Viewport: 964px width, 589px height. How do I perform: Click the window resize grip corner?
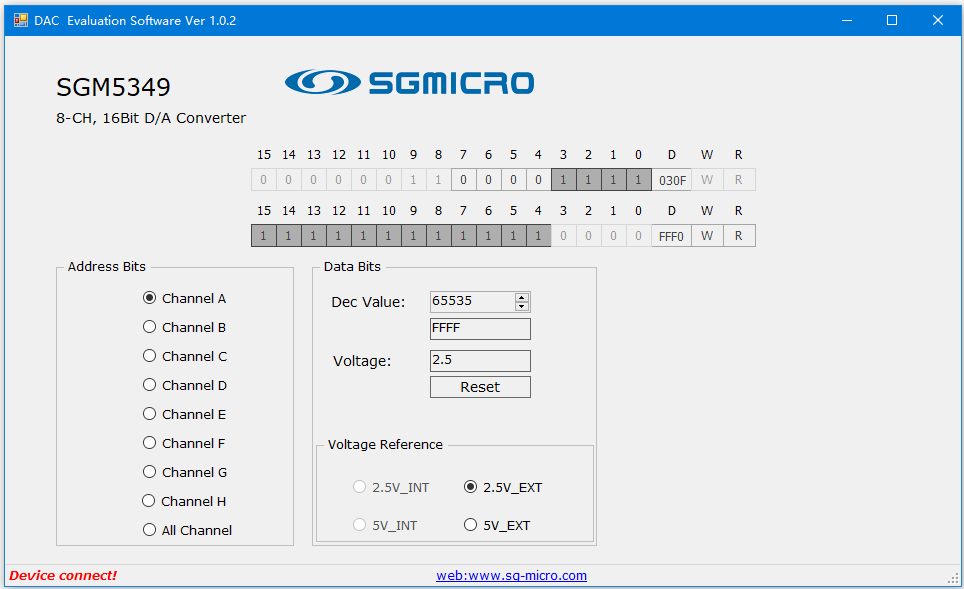coord(954,579)
